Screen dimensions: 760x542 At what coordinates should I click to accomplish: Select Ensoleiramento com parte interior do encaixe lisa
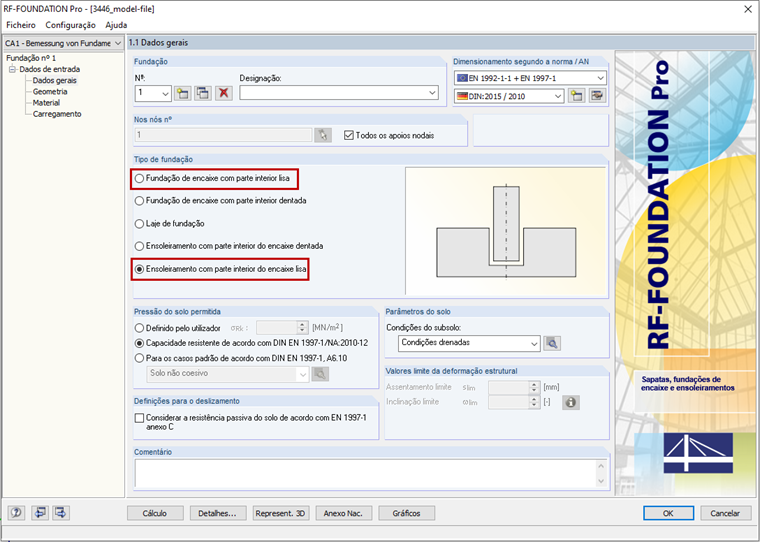[x=139, y=269]
